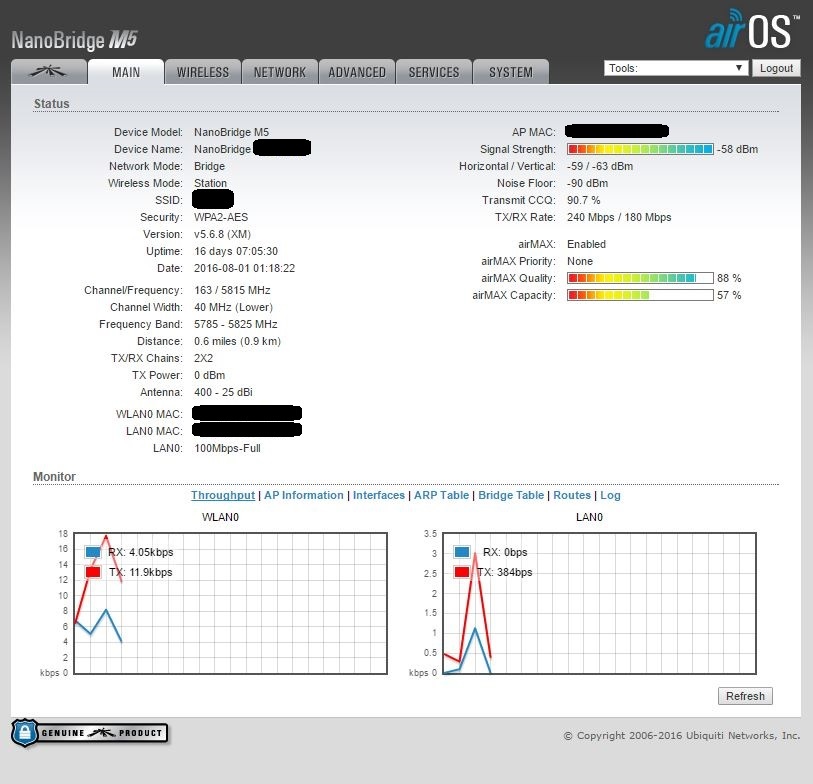Open the Ubiquiti logo tab
Image resolution: width=813 pixels, height=784 pixels.
pos(47,72)
